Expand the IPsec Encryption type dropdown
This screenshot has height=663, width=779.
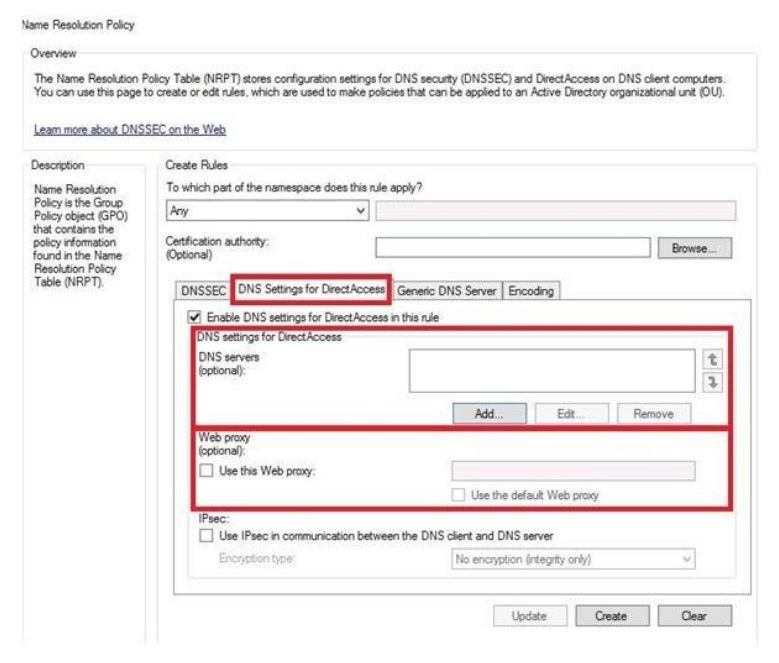click(574, 560)
